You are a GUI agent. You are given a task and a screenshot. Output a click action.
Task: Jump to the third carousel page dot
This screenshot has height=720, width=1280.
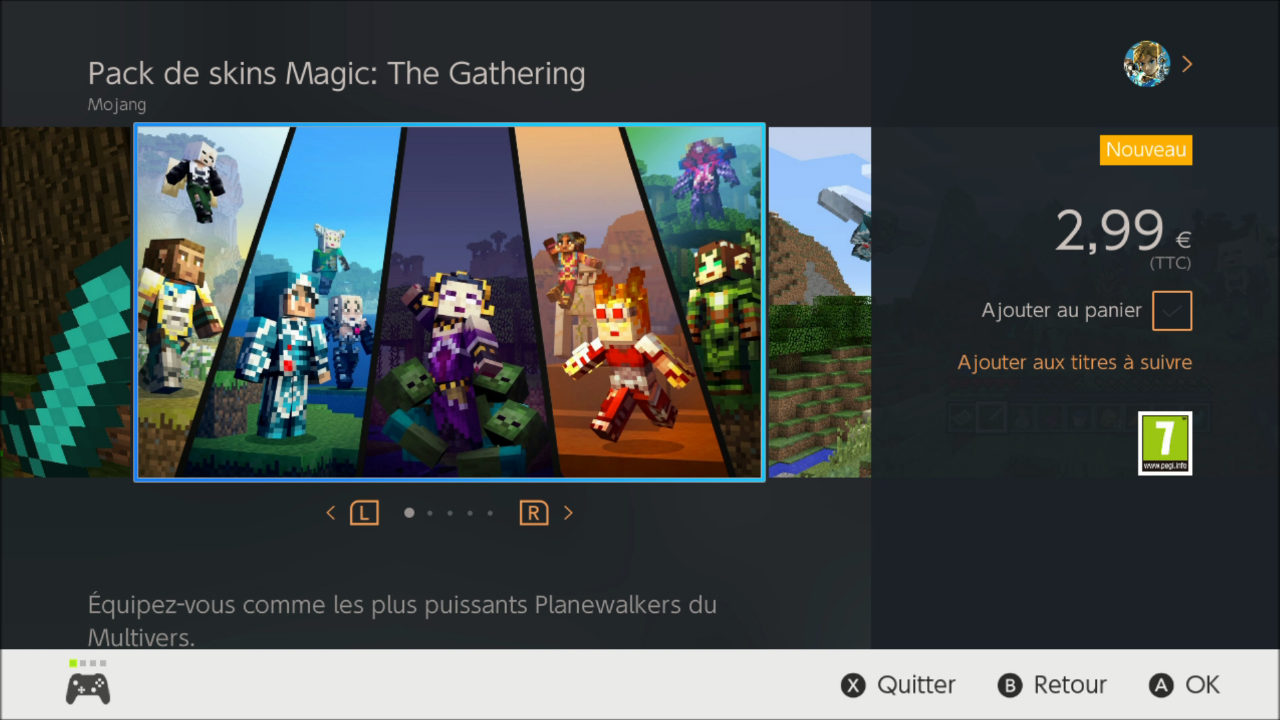450,513
